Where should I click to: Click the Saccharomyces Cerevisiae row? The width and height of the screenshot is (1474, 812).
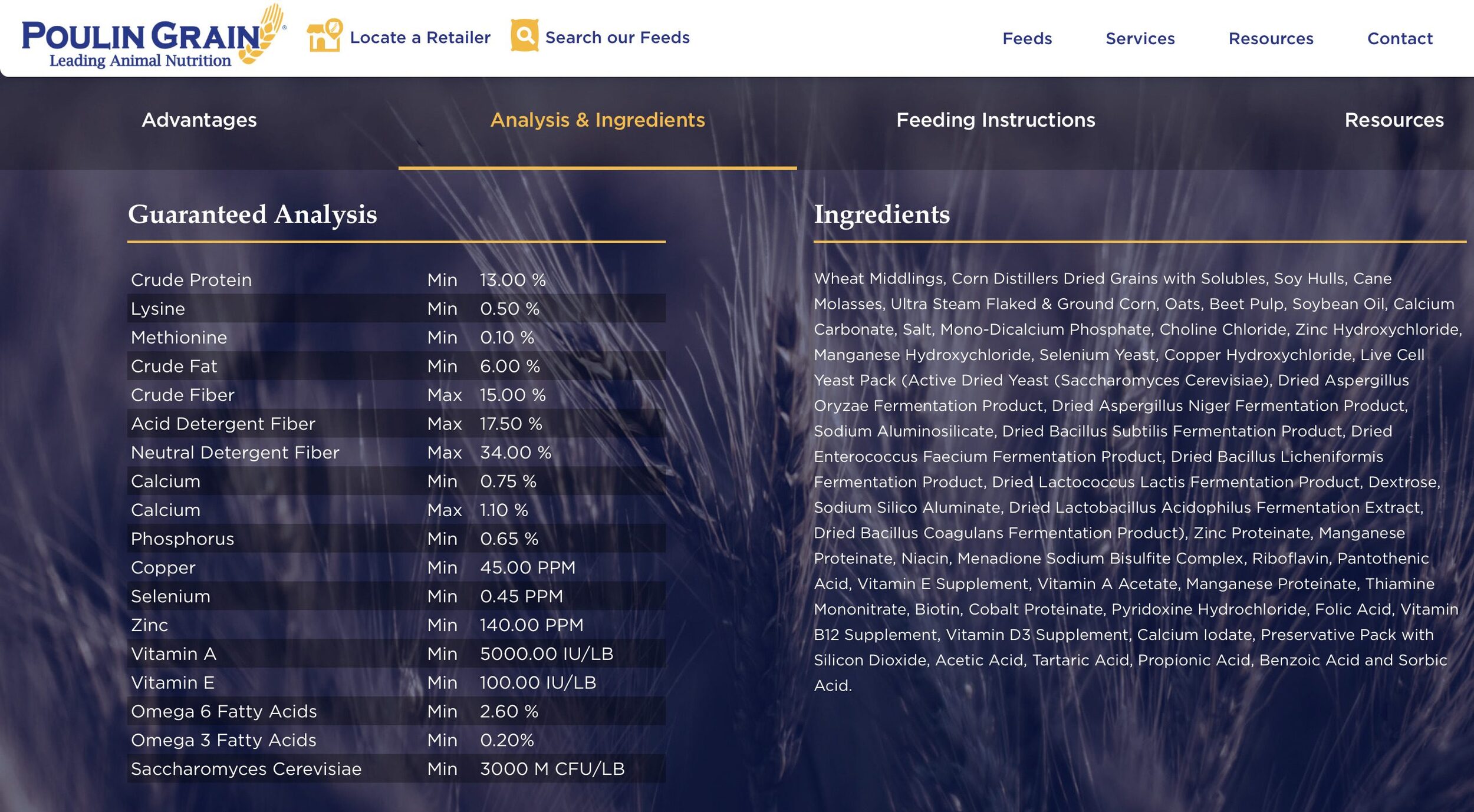(395, 769)
